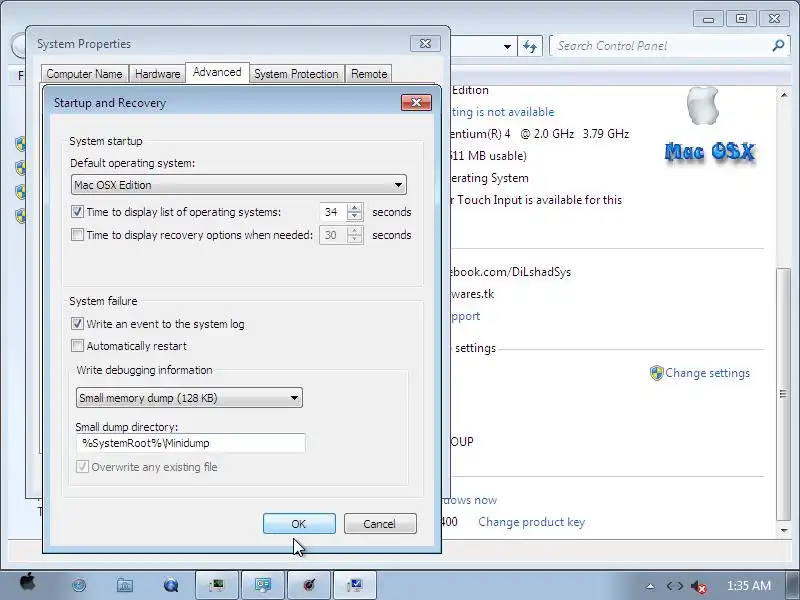The height and width of the screenshot is (600, 800).
Task: Click the 34 seconds value field
Action: pyautogui.click(x=333, y=212)
